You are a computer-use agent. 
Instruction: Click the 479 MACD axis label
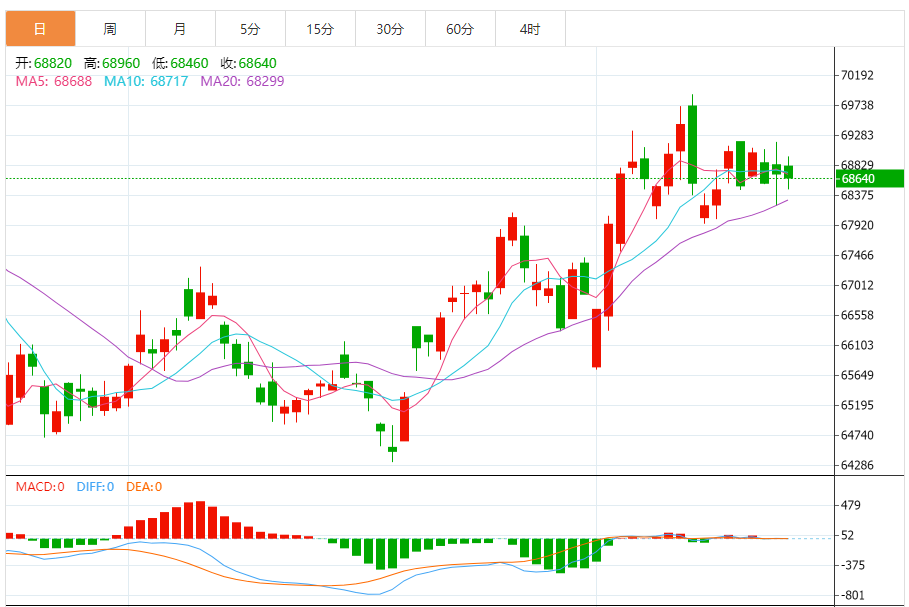click(850, 505)
